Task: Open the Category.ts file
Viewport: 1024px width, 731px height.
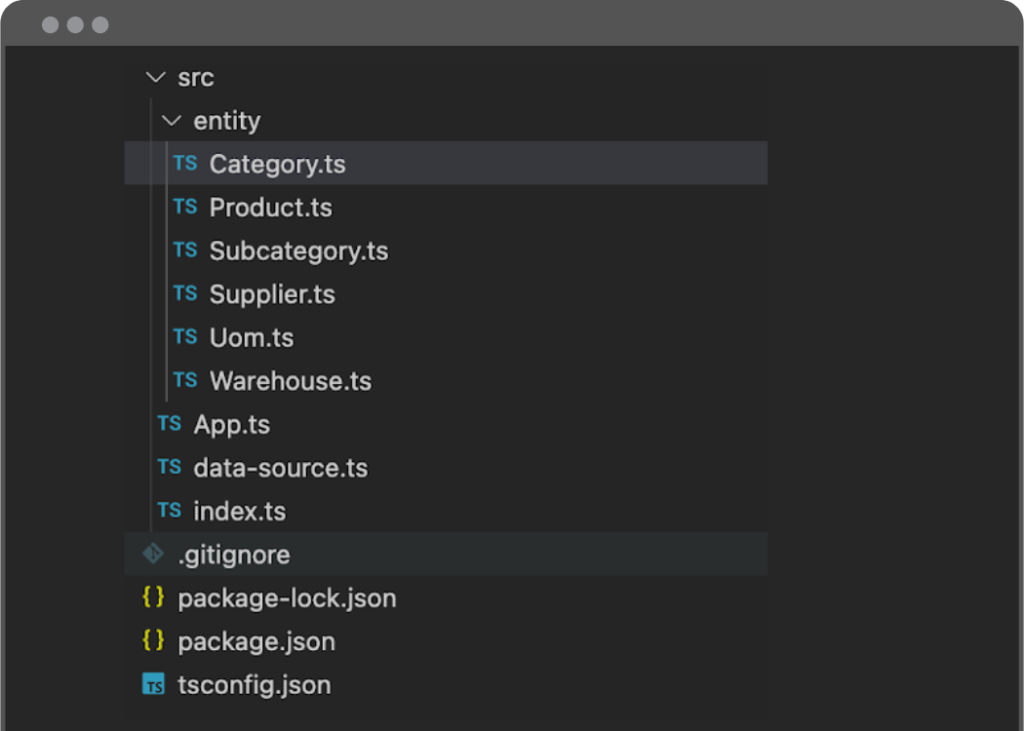Action: pos(278,164)
